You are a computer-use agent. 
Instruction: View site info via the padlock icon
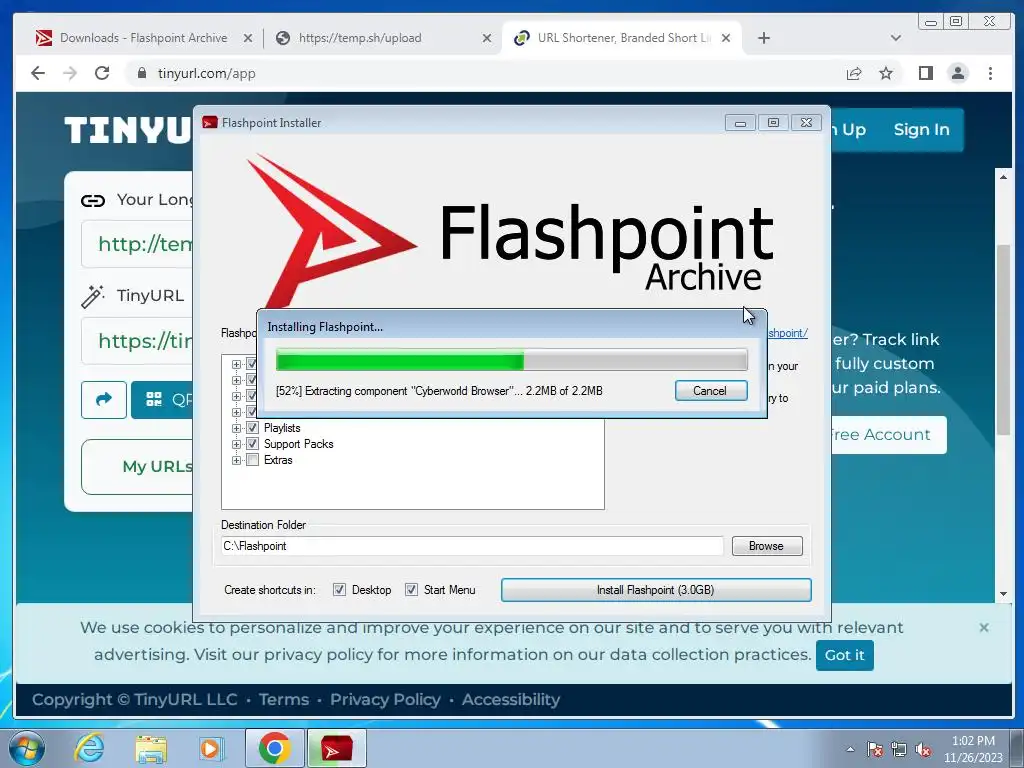[x=142, y=73]
